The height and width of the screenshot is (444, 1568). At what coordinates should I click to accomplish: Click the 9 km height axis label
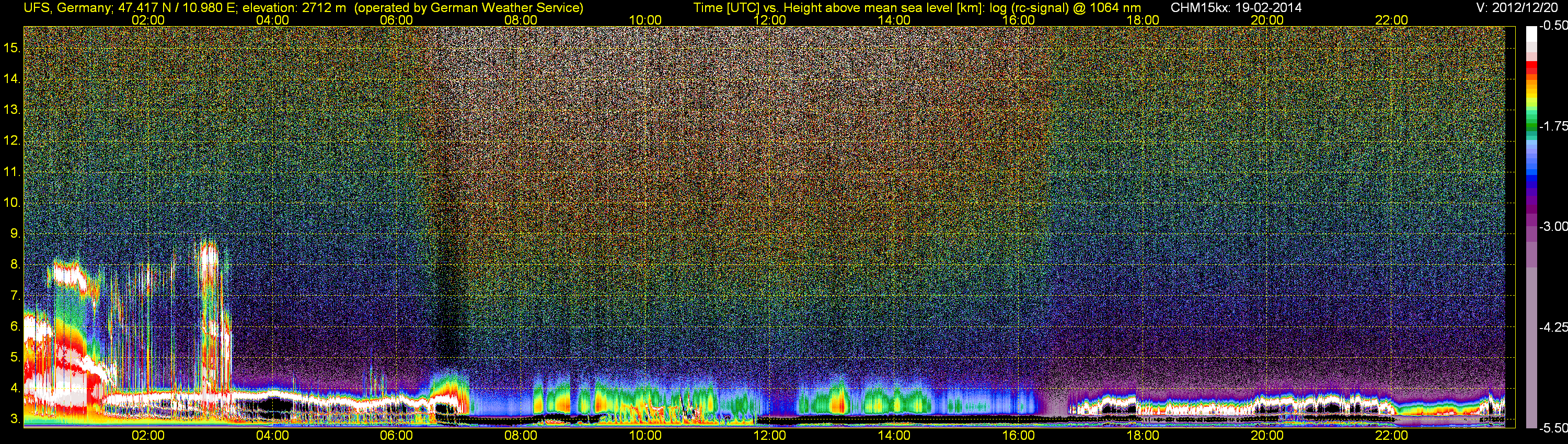point(14,233)
